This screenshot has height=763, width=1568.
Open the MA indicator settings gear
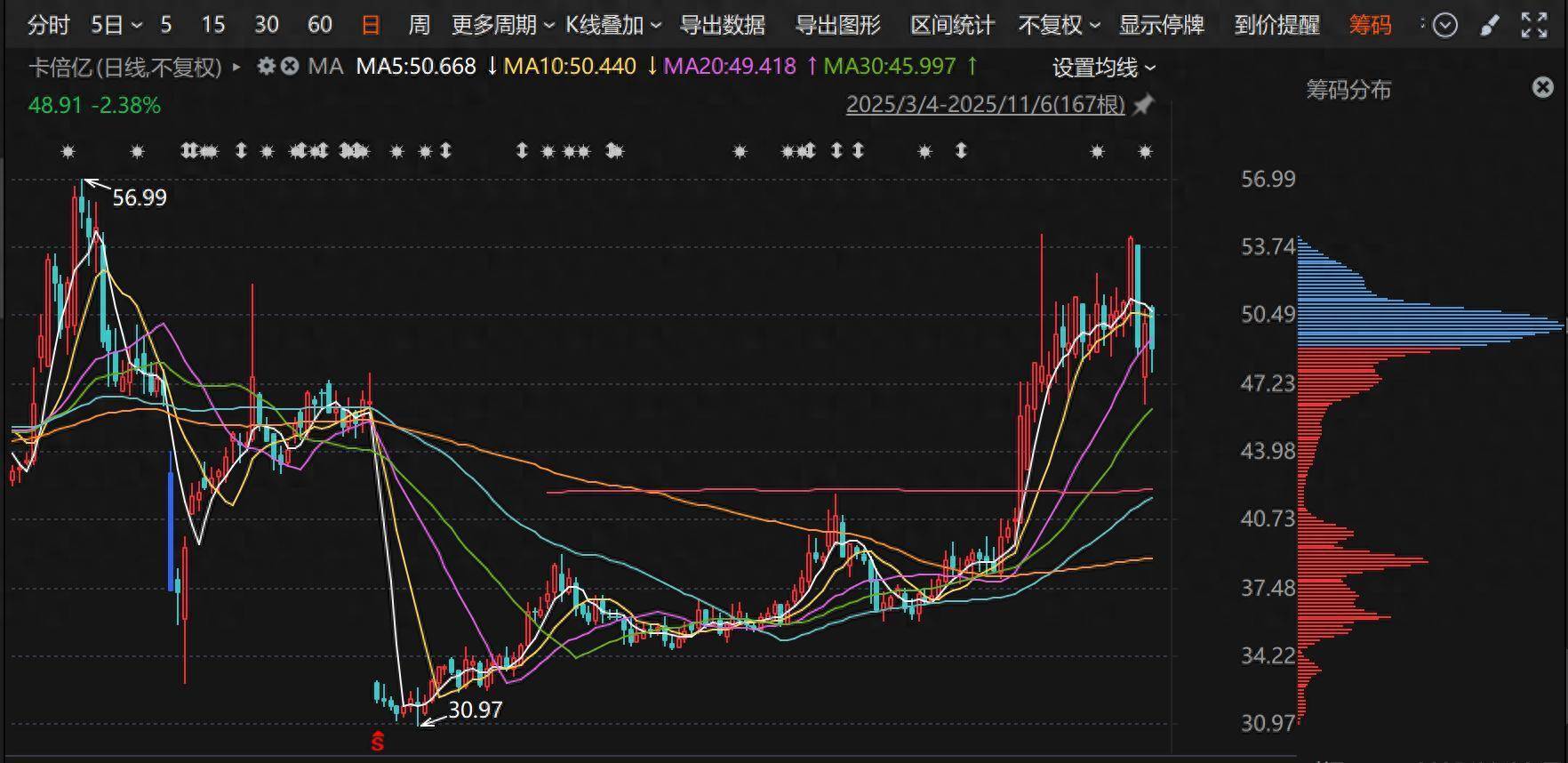pos(266,66)
